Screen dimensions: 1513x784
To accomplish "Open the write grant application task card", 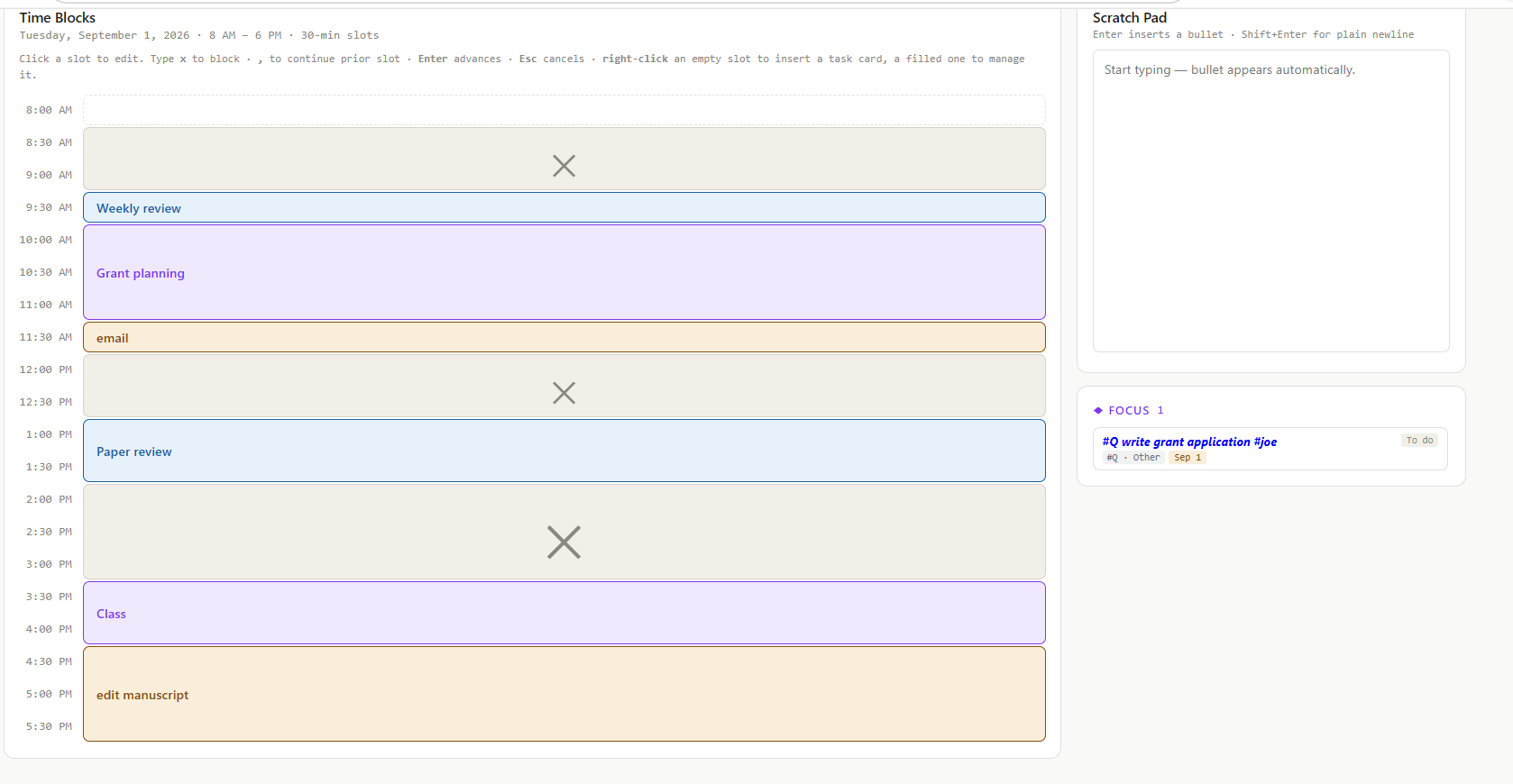I will click(x=1270, y=449).
